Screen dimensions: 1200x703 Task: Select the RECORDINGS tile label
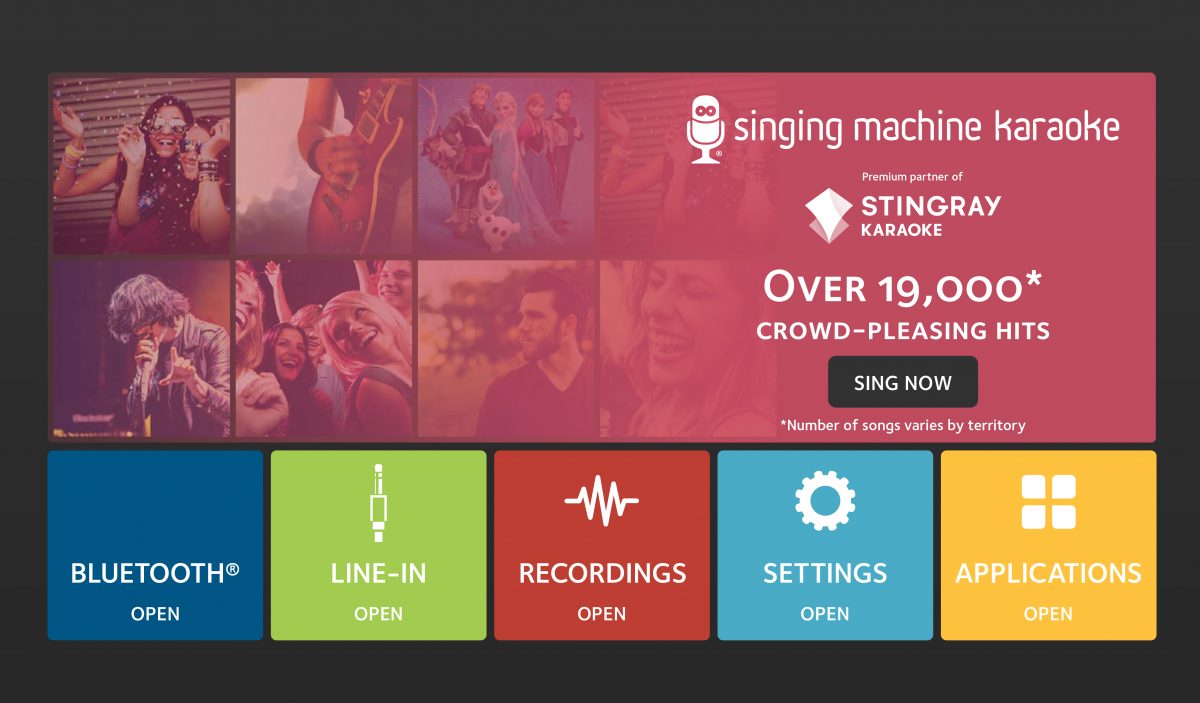click(602, 573)
